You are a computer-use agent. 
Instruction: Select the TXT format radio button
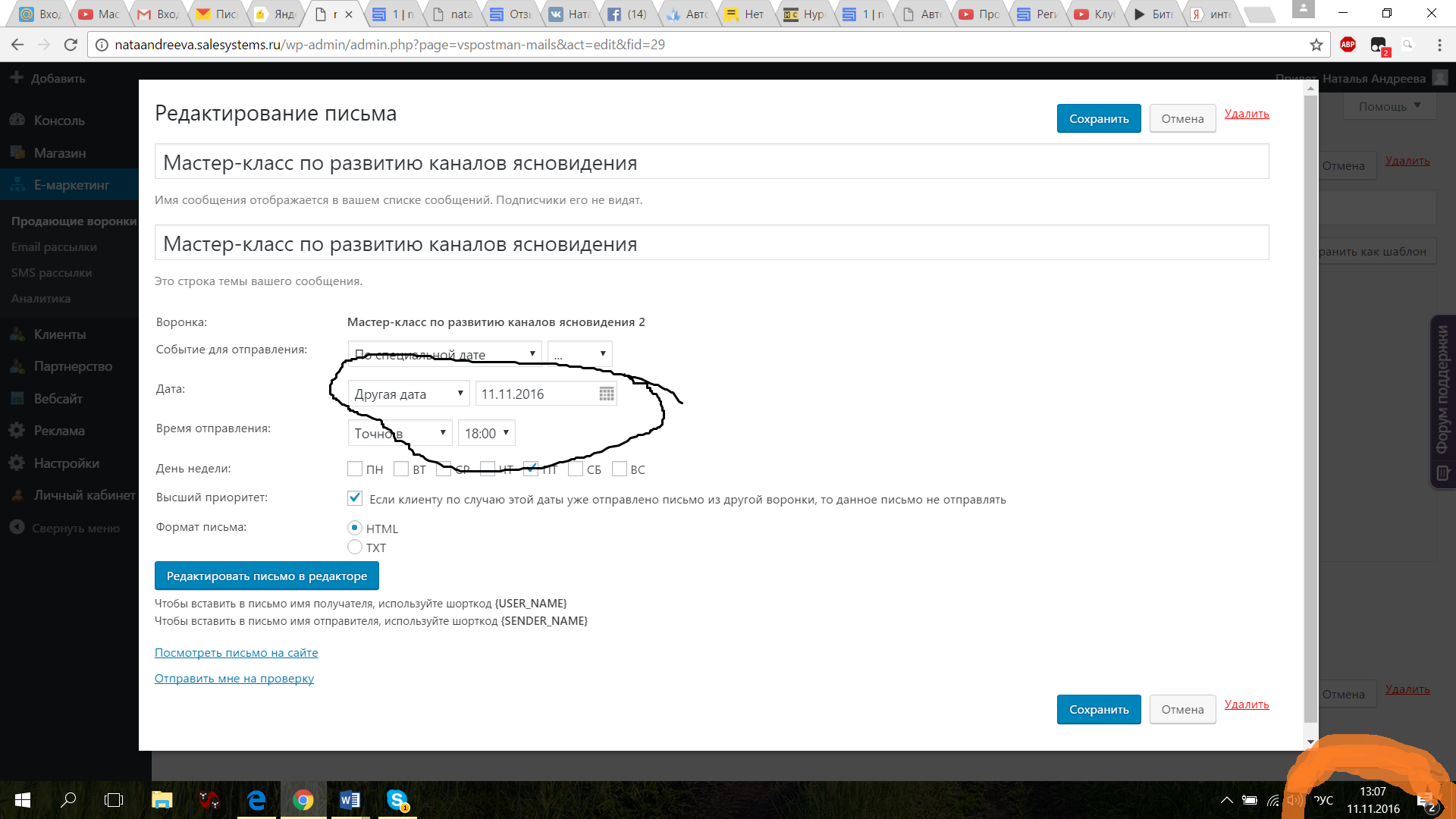pos(355,547)
